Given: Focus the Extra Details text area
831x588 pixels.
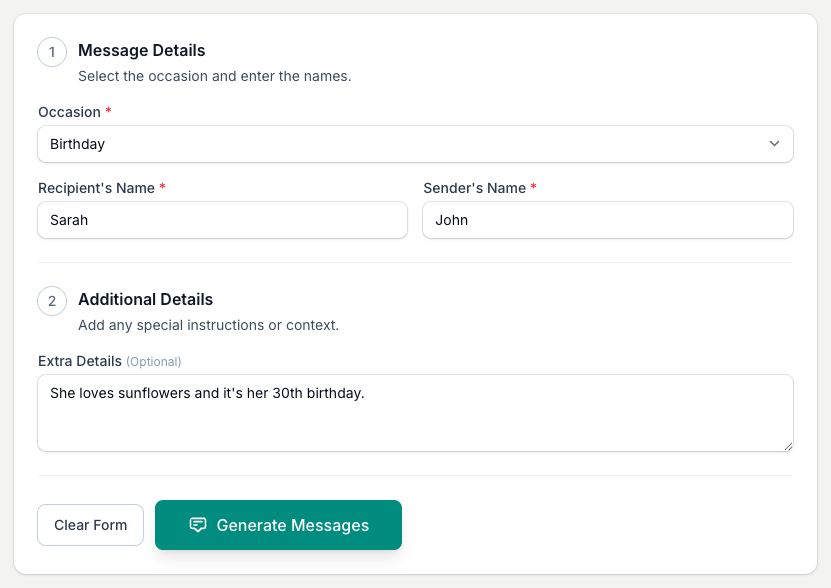Looking at the screenshot, I should (x=415, y=413).
